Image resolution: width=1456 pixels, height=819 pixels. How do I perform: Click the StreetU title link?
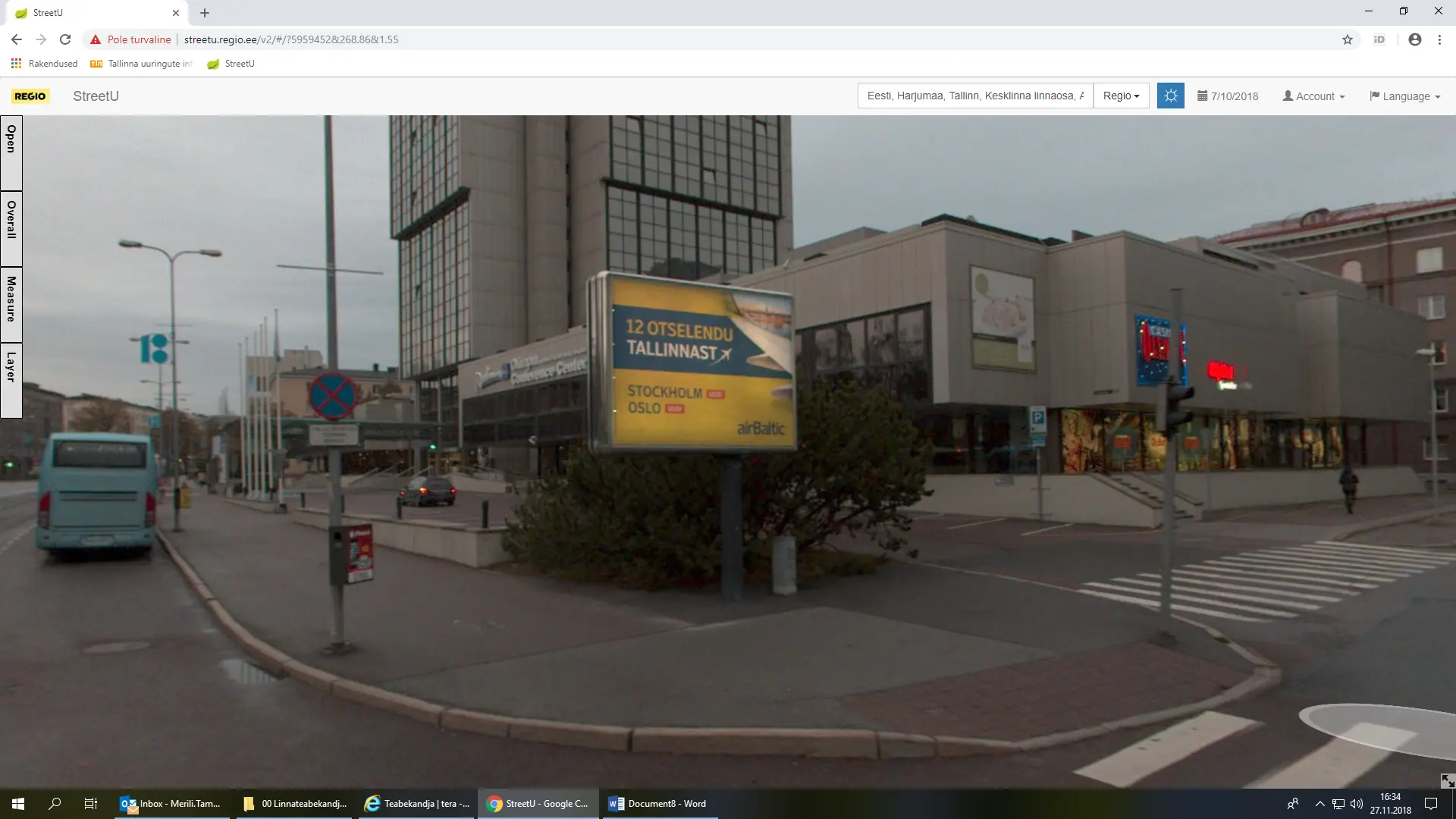96,96
